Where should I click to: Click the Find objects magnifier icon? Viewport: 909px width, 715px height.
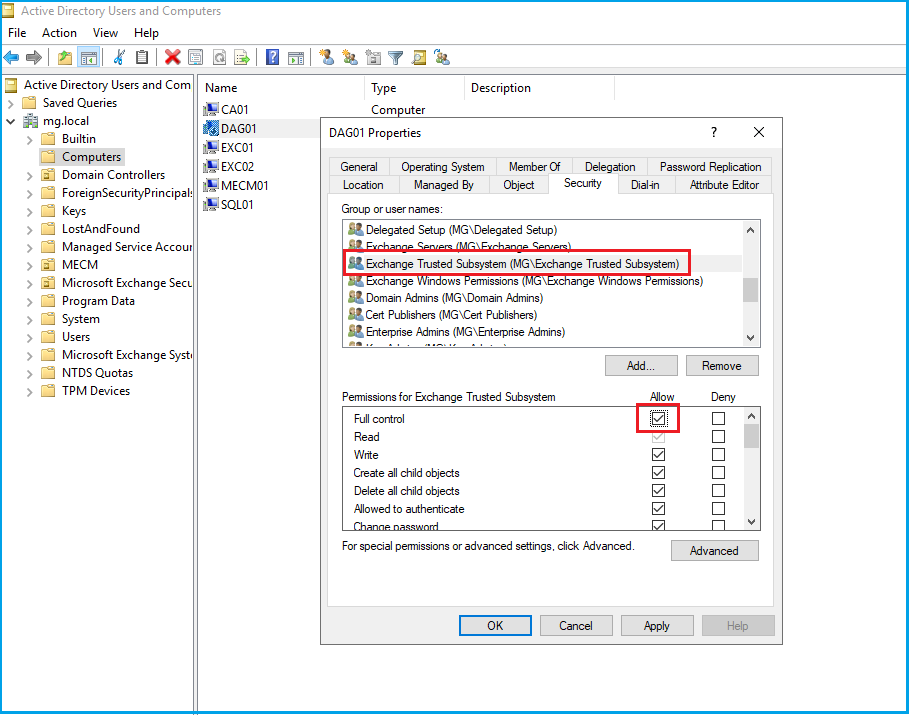(x=419, y=58)
